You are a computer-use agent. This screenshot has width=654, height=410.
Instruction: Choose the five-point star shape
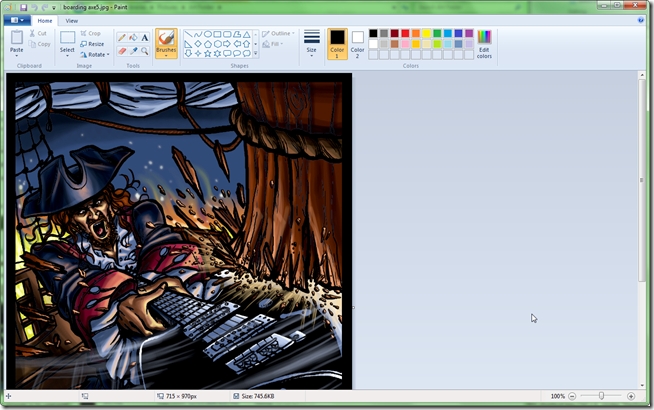click(x=207, y=53)
